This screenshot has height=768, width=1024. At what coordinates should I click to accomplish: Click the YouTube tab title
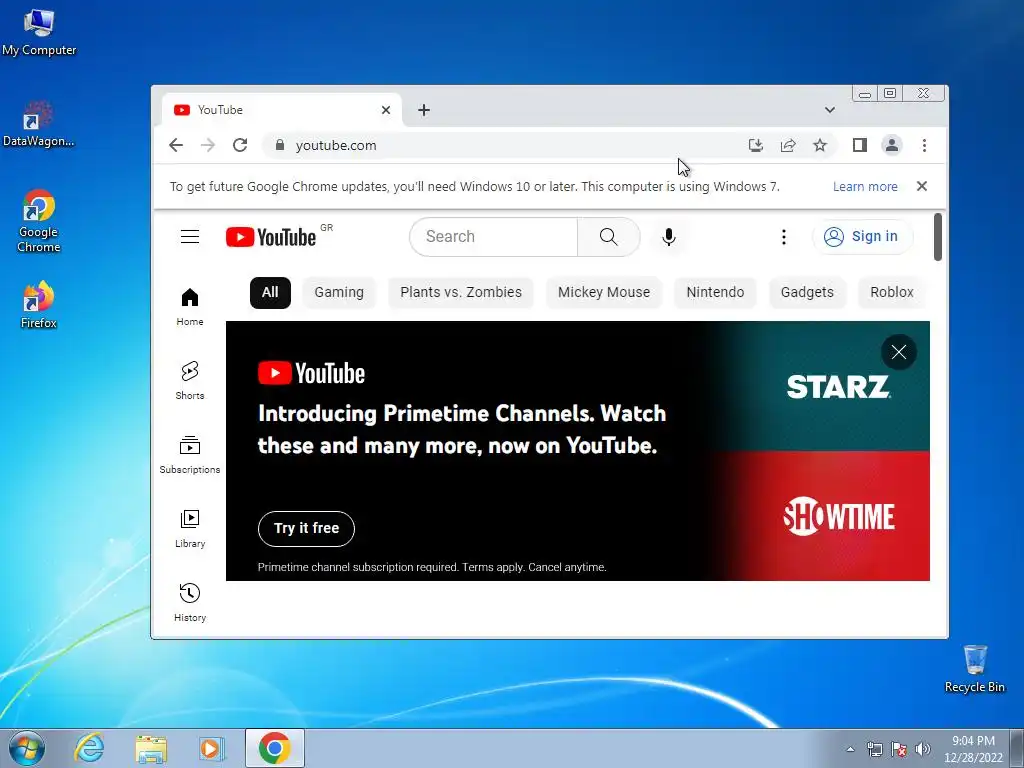(220, 110)
